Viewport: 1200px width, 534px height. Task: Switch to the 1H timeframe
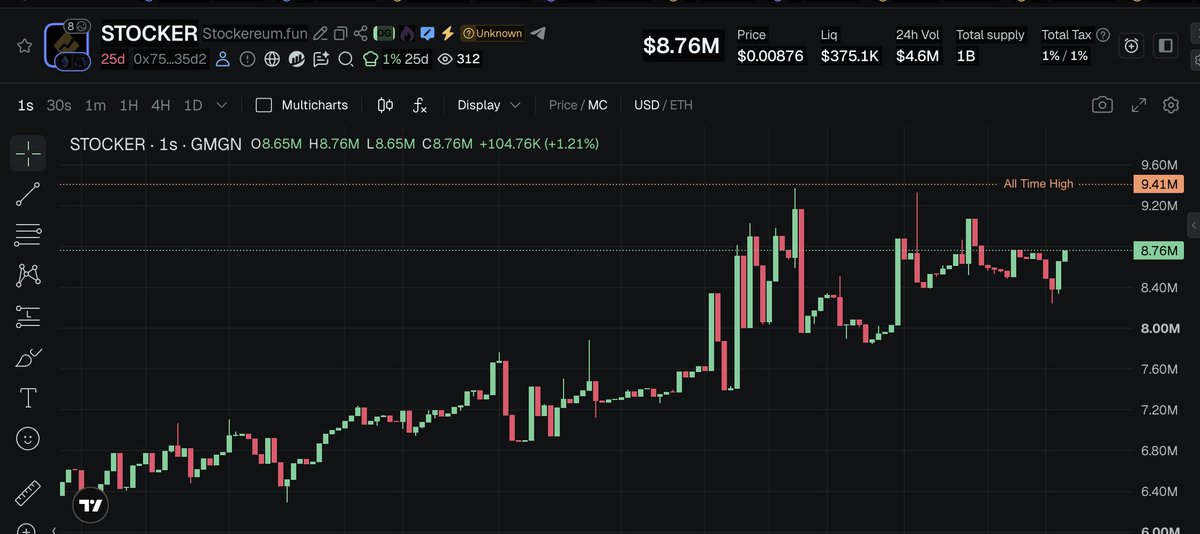[x=128, y=105]
